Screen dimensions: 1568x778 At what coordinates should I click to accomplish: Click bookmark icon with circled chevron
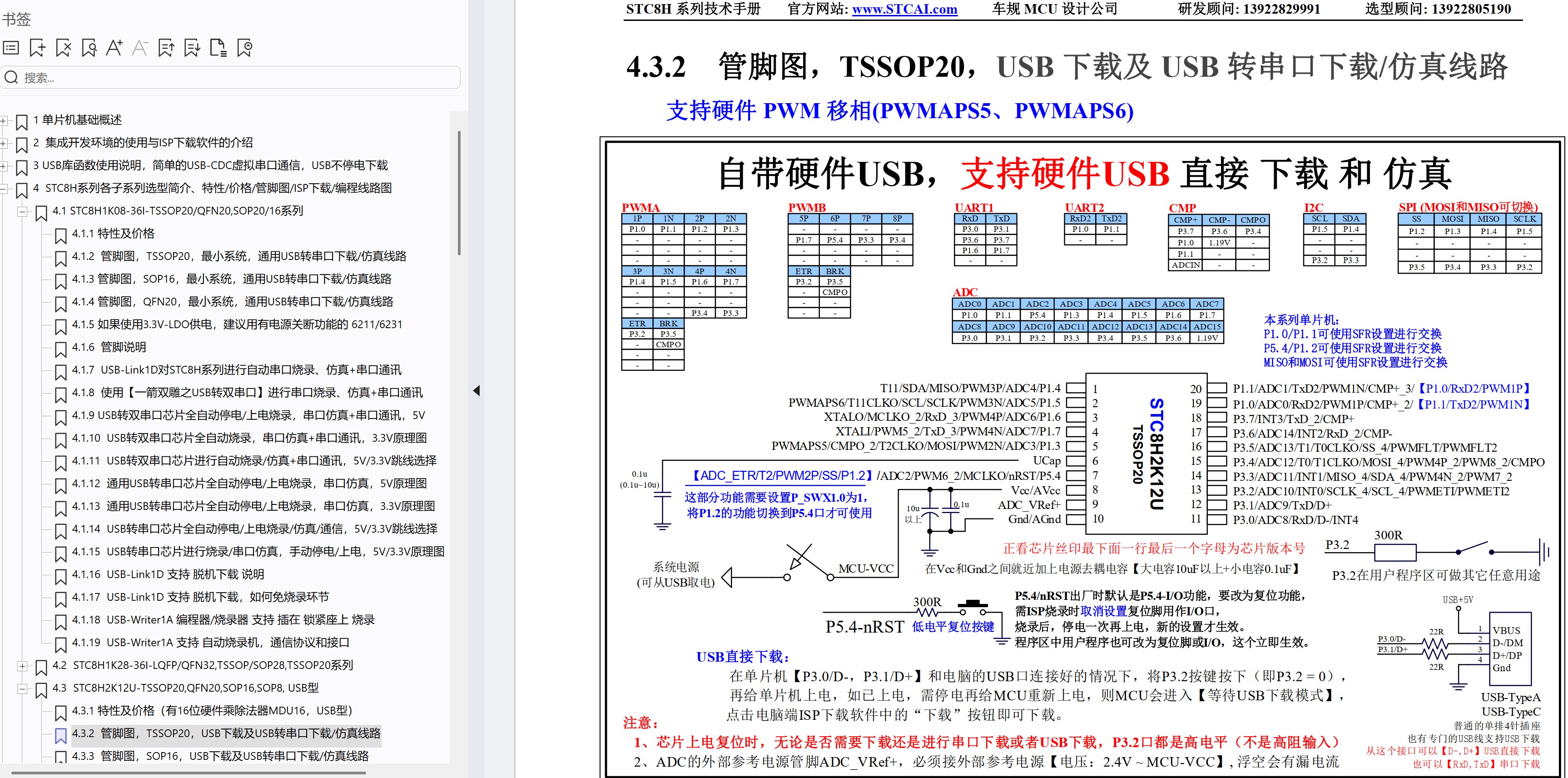pos(245,48)
